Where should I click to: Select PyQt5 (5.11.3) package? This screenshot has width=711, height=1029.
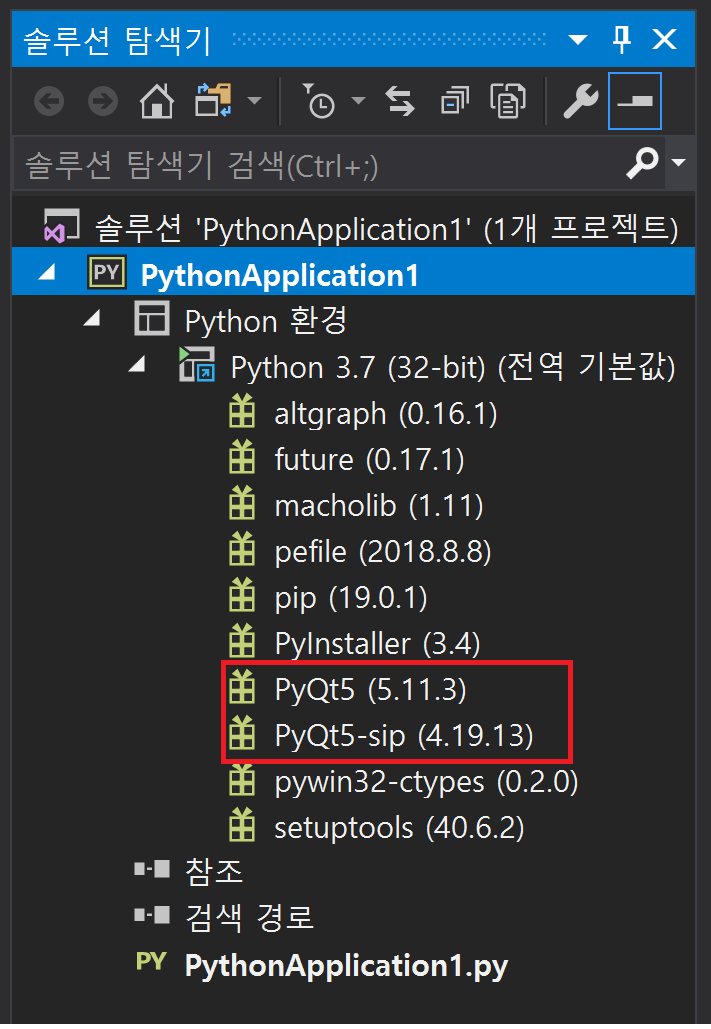coord(370,690)
